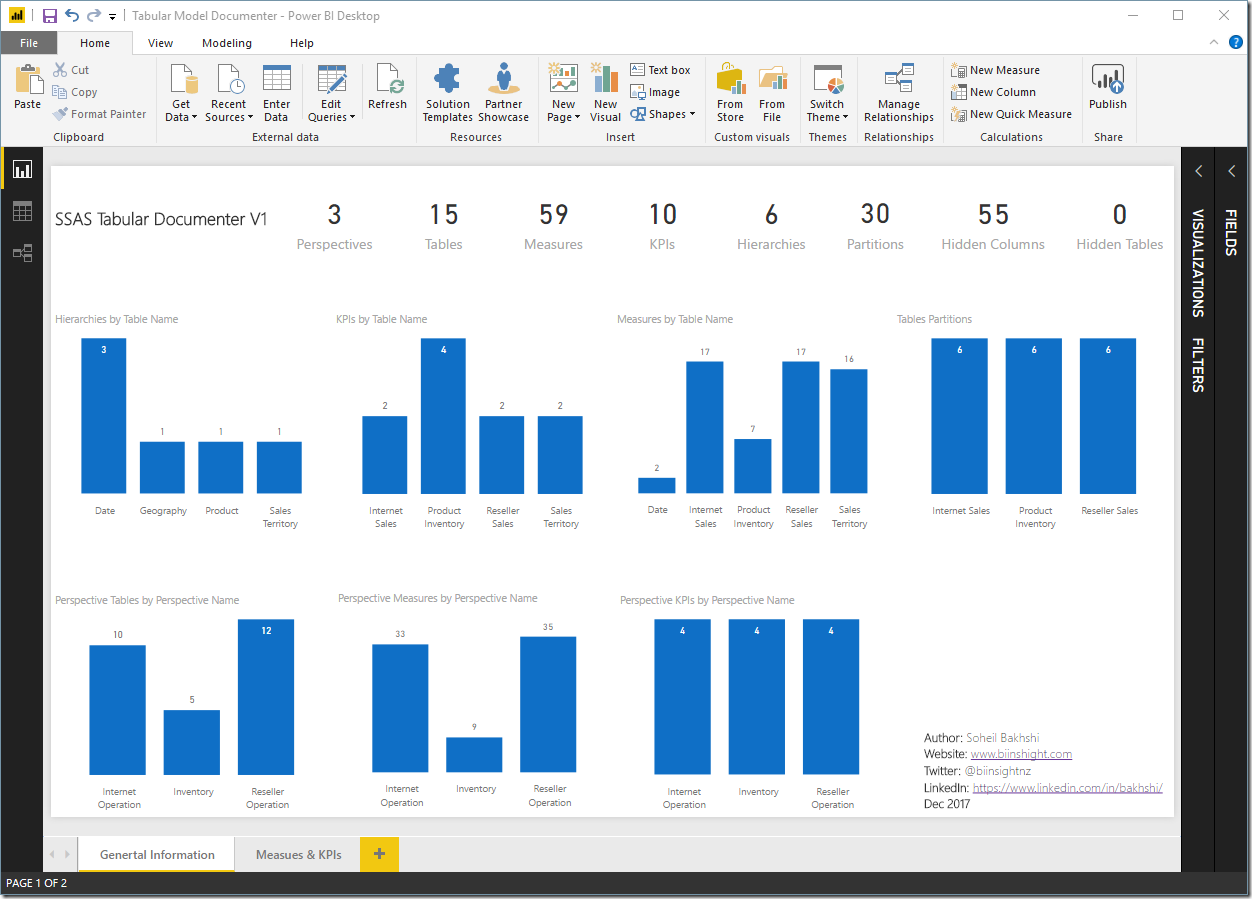Screen dimensions: 1252x899
Task: Switch to Data view in left sidebar
Action: (x=21, y=211)
